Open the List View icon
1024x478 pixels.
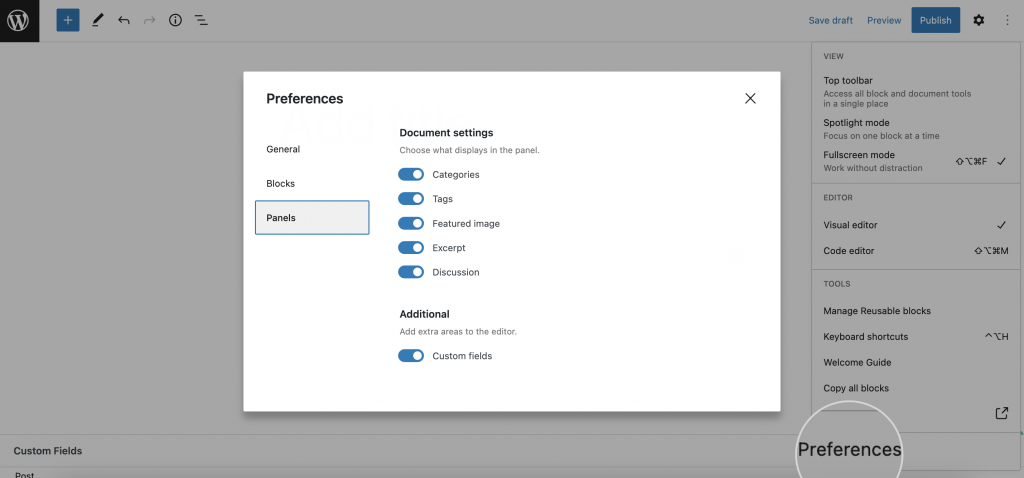tap(201, 20)
